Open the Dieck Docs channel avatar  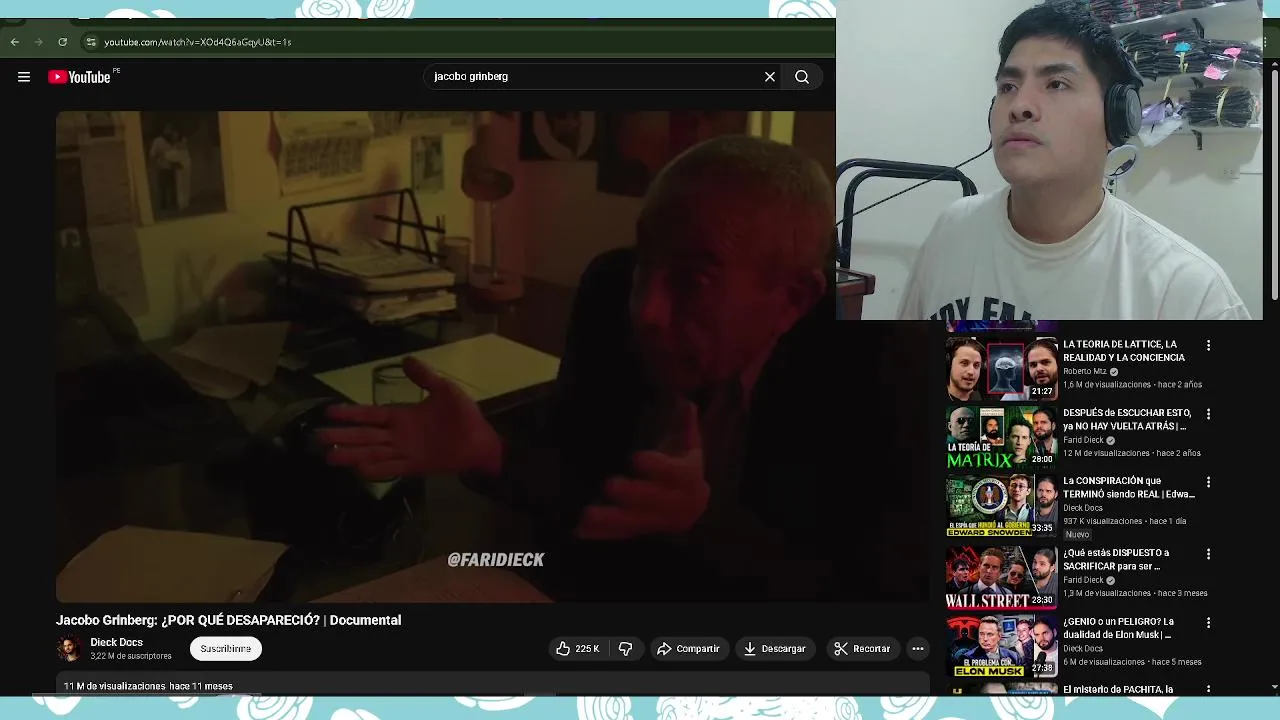click(x=69, y=649)
